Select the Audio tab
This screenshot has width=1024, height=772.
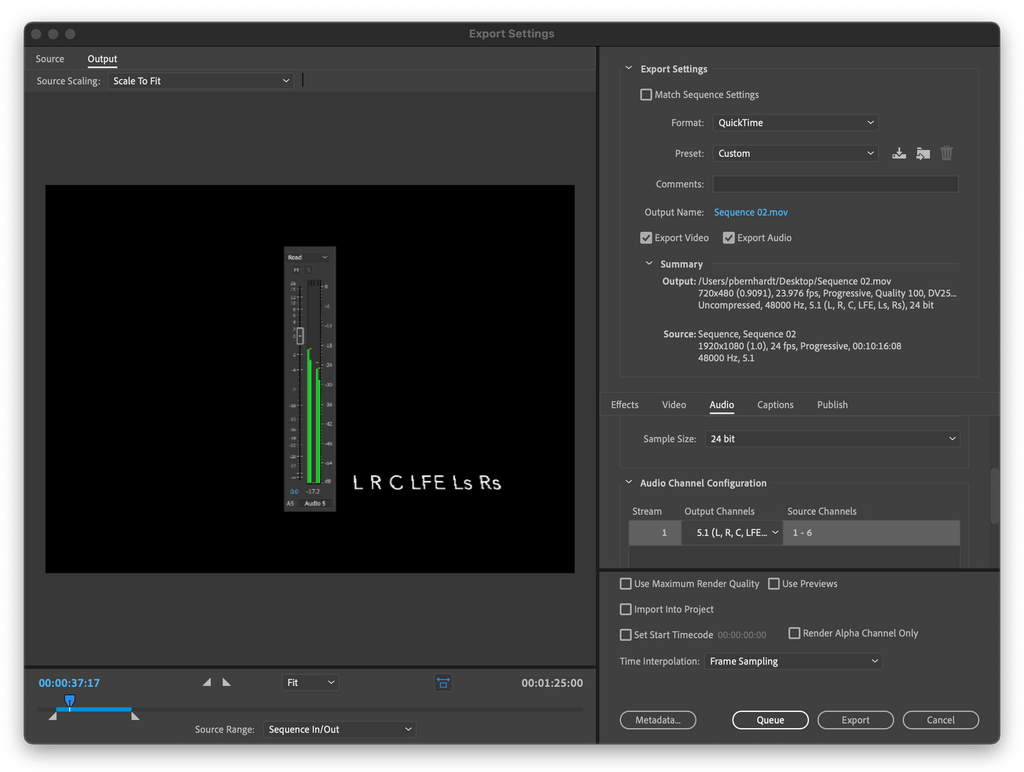(722, 405)
